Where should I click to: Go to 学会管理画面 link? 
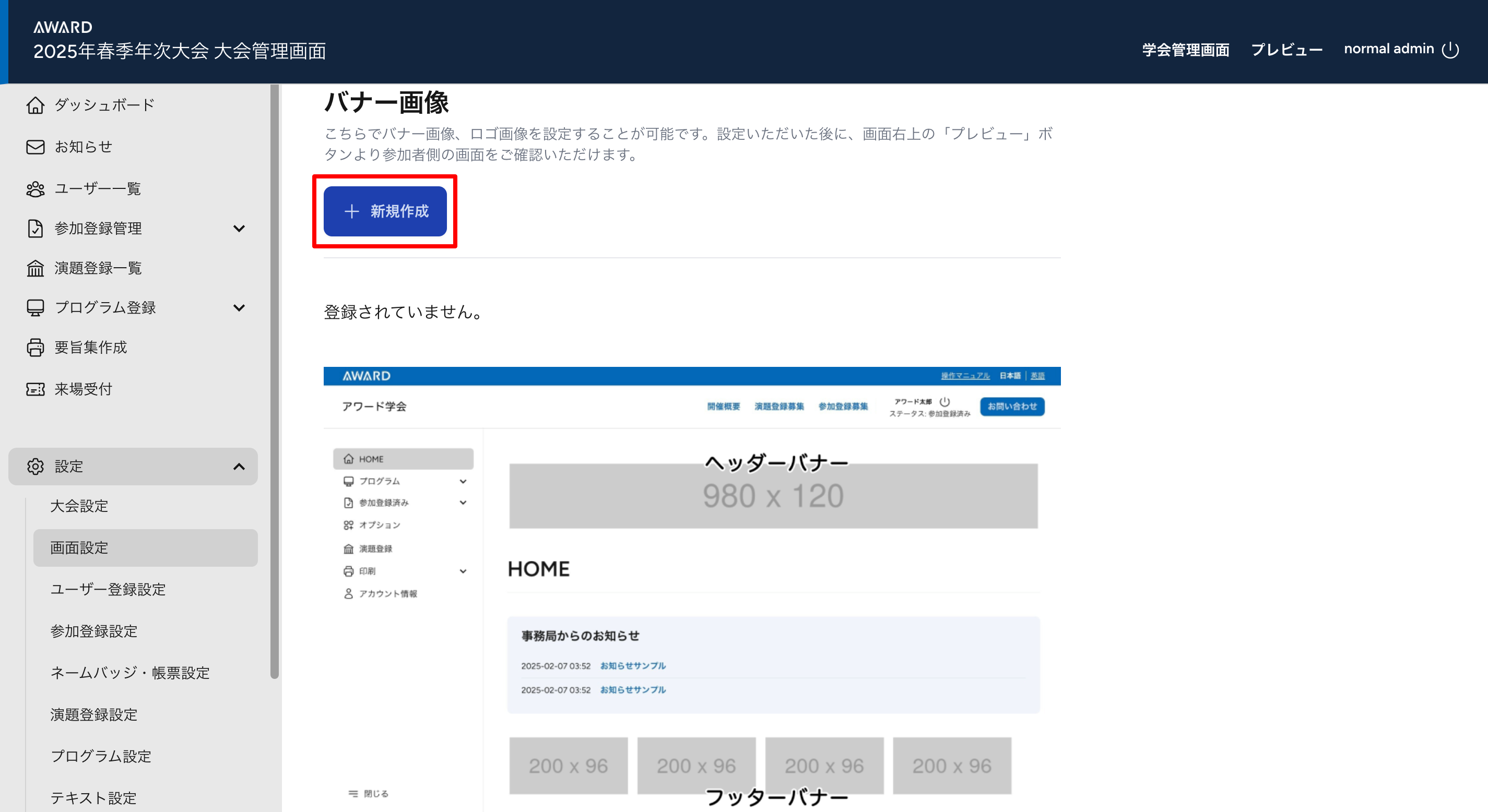[x=1185, y=50]
